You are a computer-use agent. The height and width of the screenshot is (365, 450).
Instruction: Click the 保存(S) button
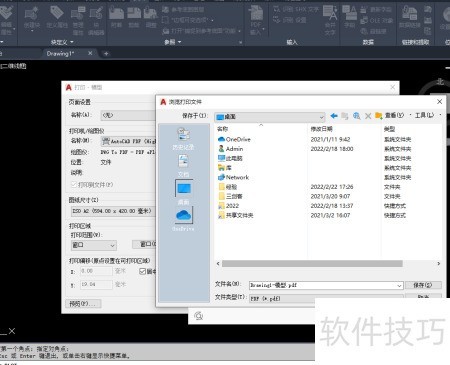tap(423, 285)
